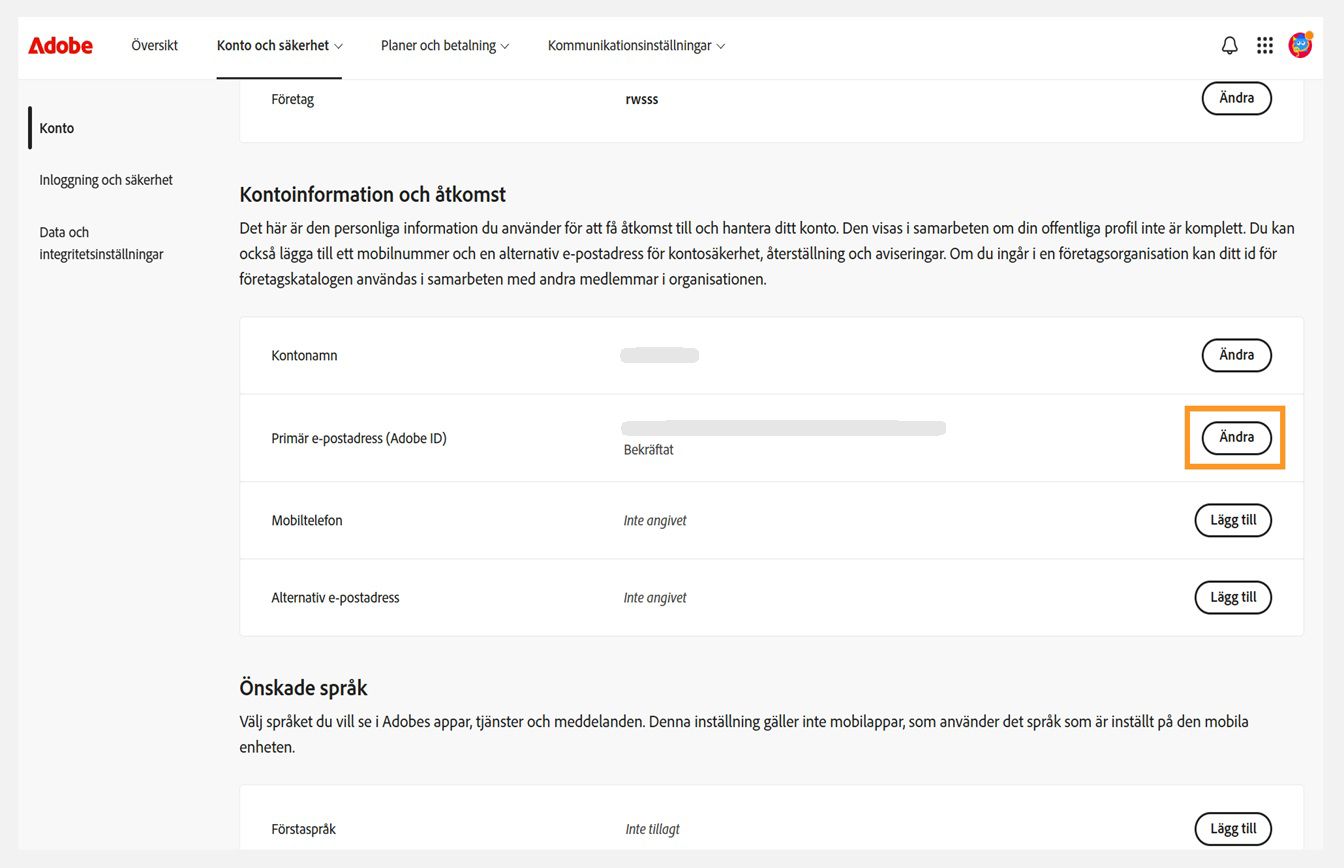The image size is (1344, 868).
Task: Click the blurred primary email address value
Action: [783, 427]
